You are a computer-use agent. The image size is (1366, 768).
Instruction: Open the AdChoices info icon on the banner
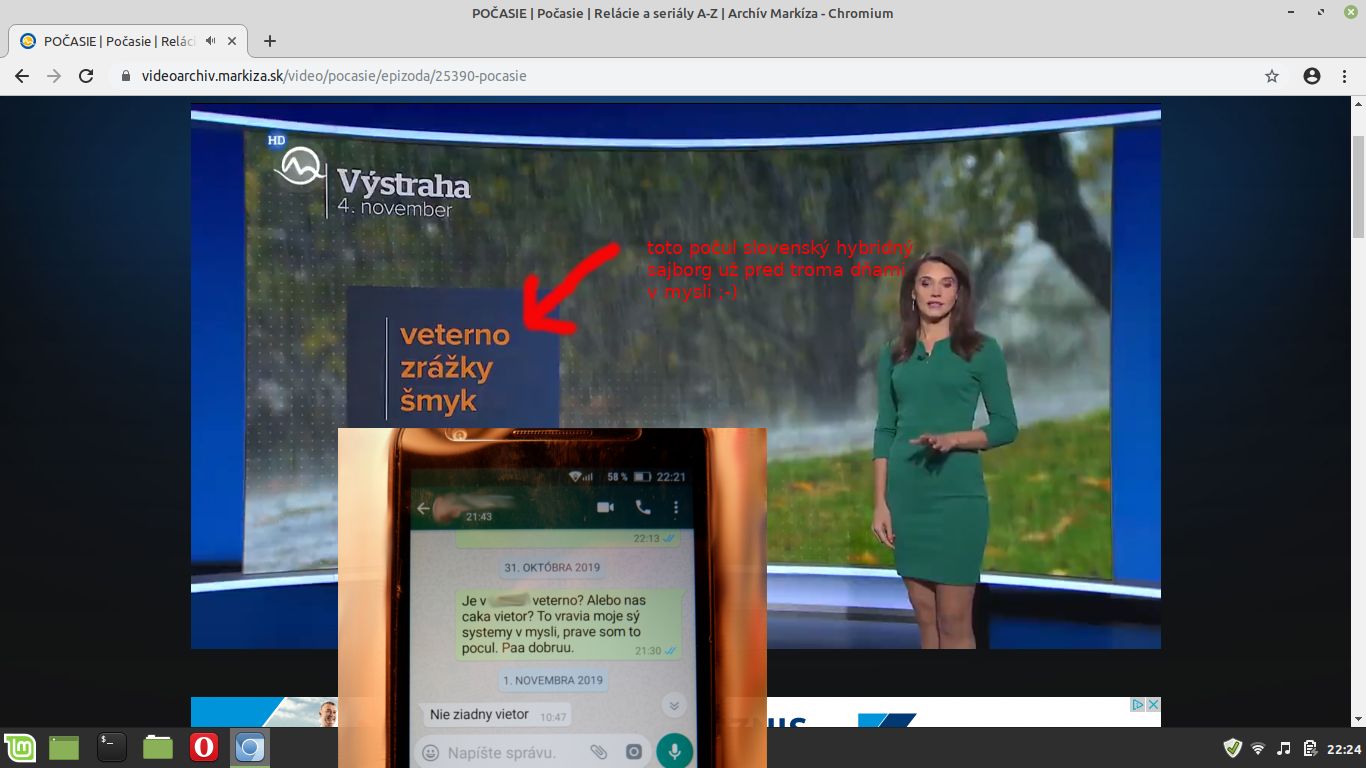[1138, 704]
